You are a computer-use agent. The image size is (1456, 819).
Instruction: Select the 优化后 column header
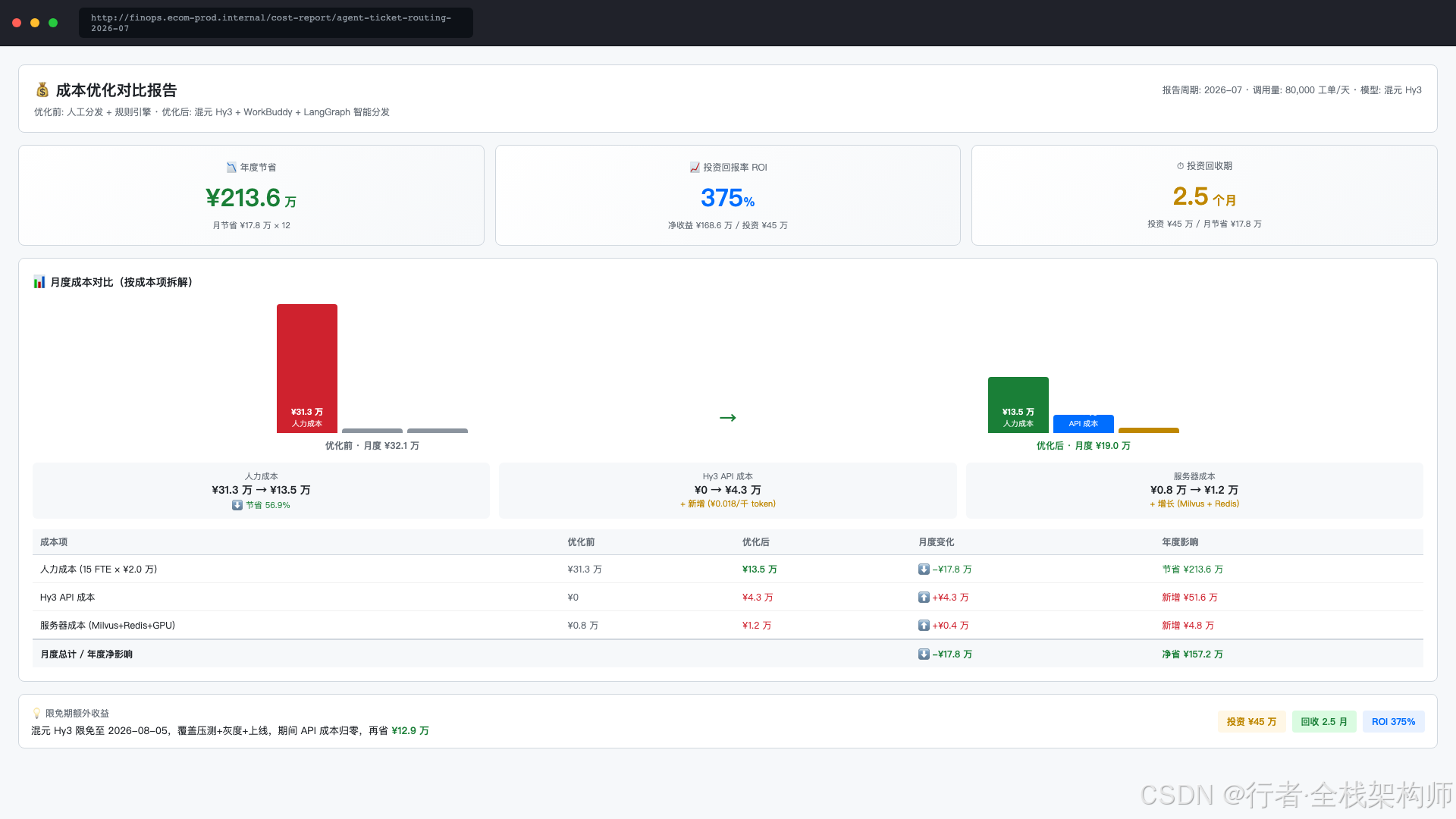tap(756, 542)
